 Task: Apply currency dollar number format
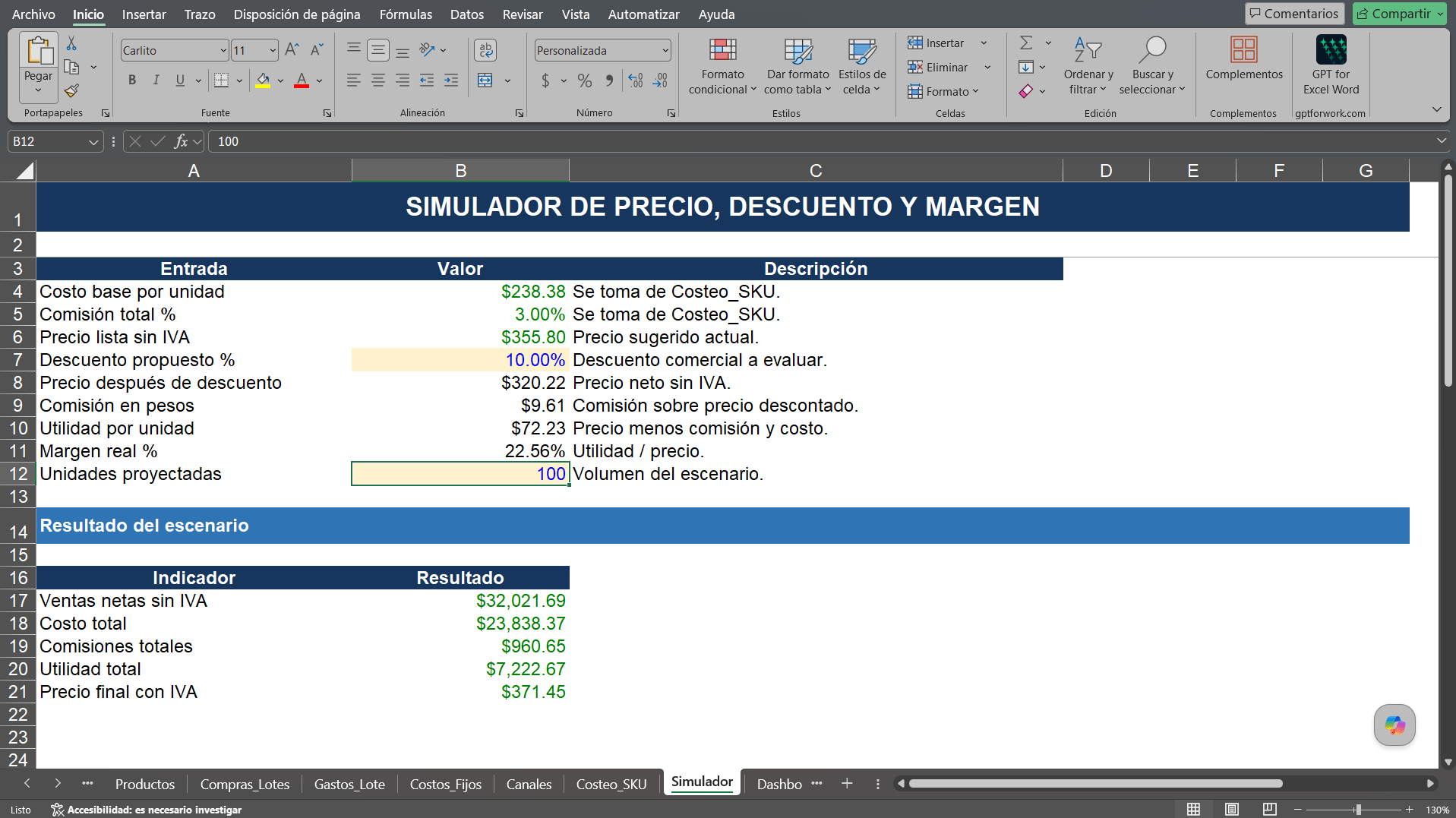tap(545, 80)
